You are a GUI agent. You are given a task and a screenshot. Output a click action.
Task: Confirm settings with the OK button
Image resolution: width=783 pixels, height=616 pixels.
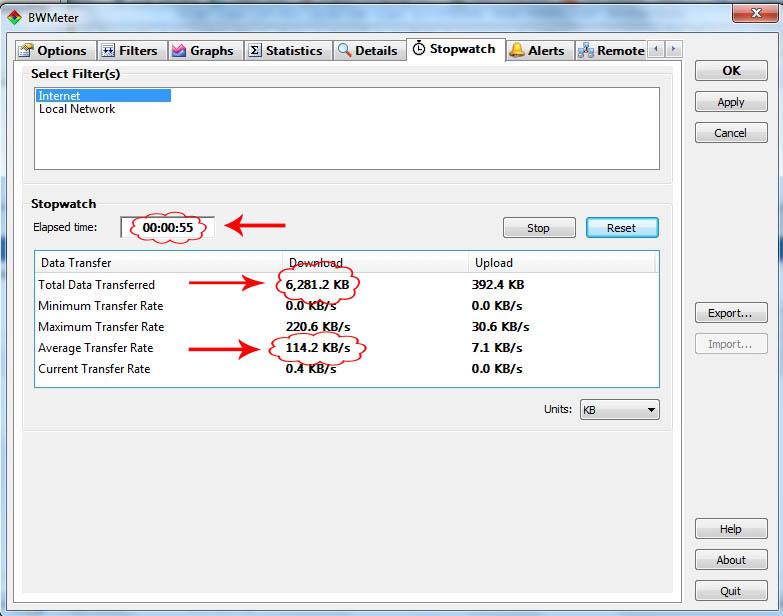click(731, 71)
